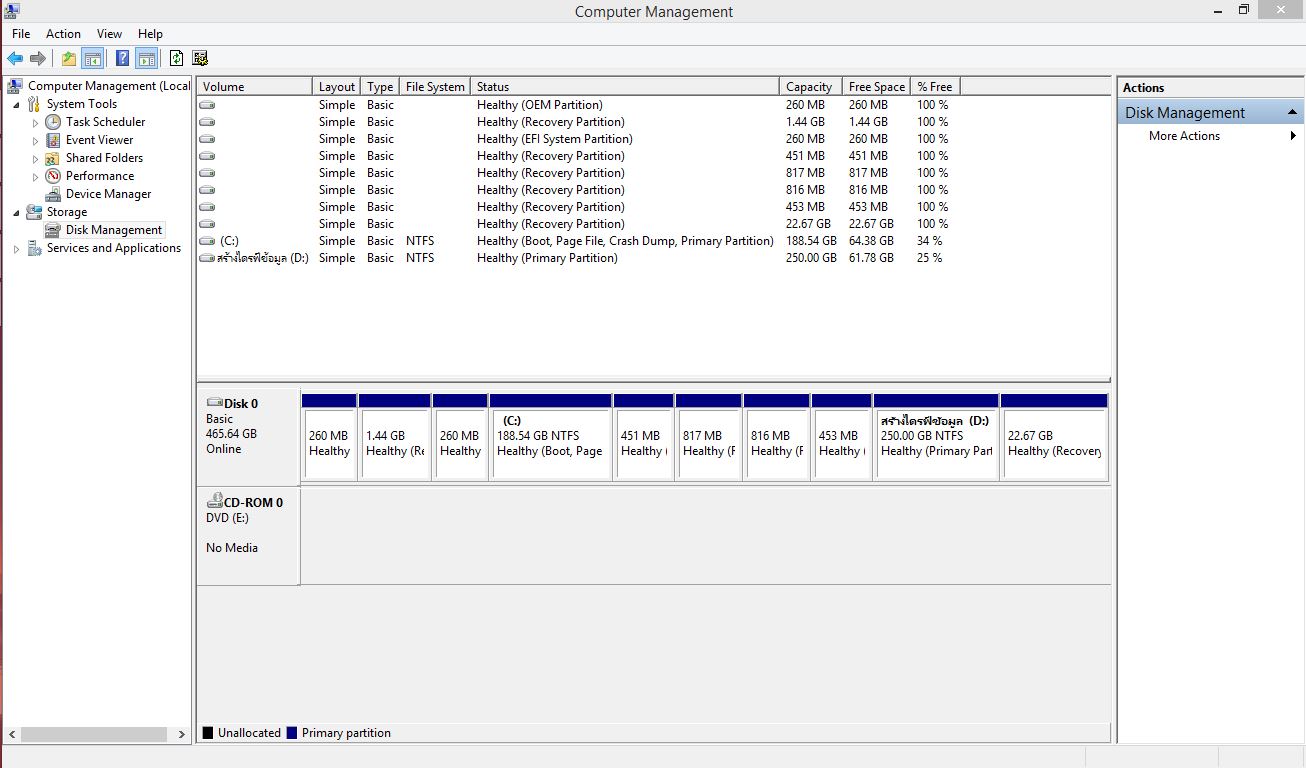Open the Computer Management title bar system icon

tap(12, 11)
